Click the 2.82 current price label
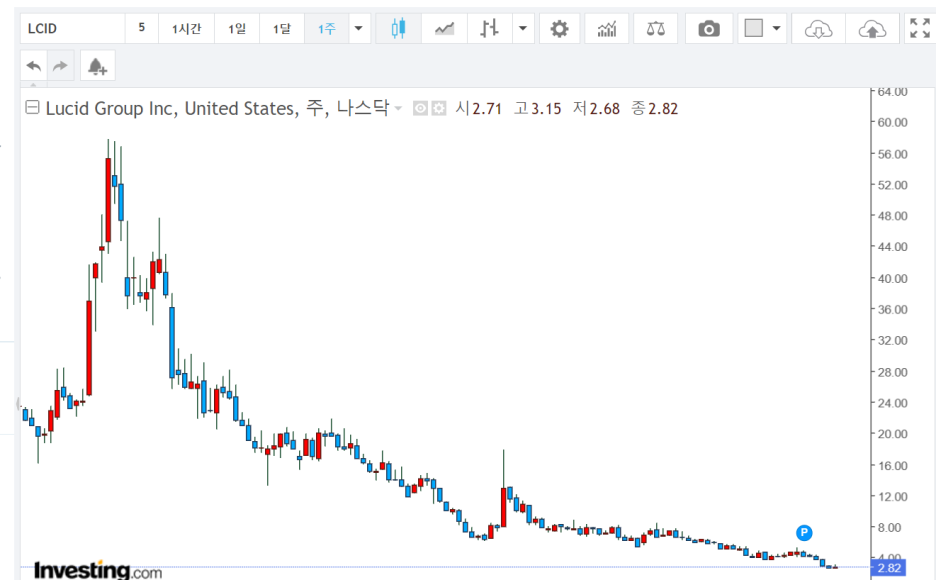 pos(889,568)
